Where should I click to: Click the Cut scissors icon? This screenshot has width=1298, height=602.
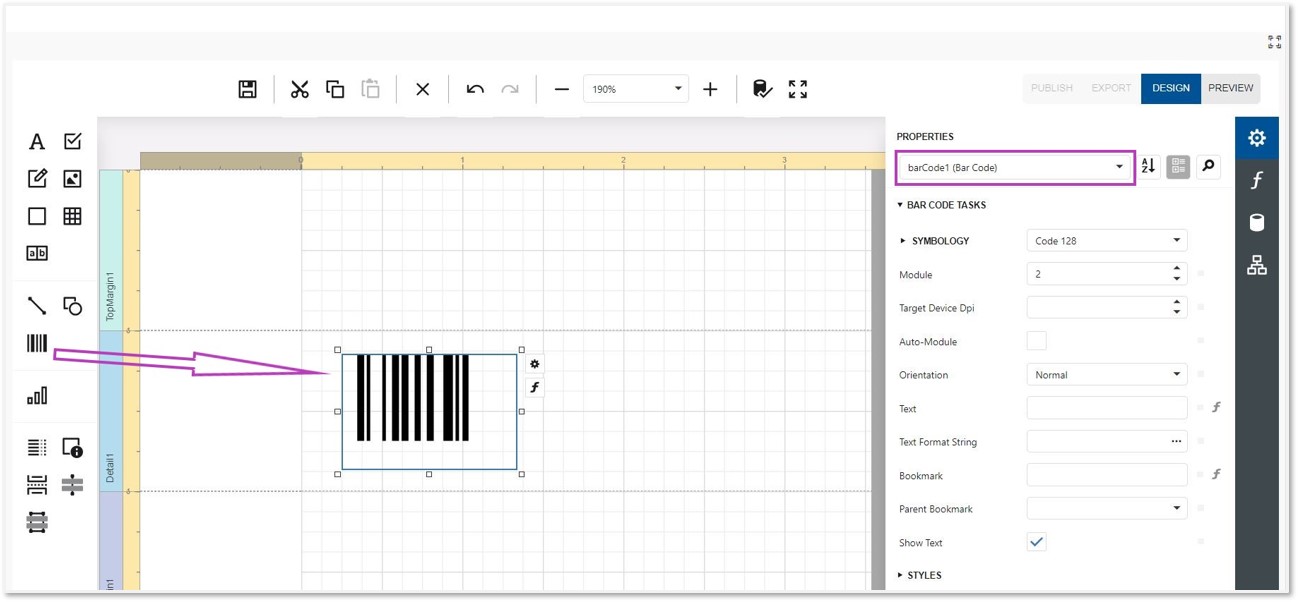[x=299, y=89]
